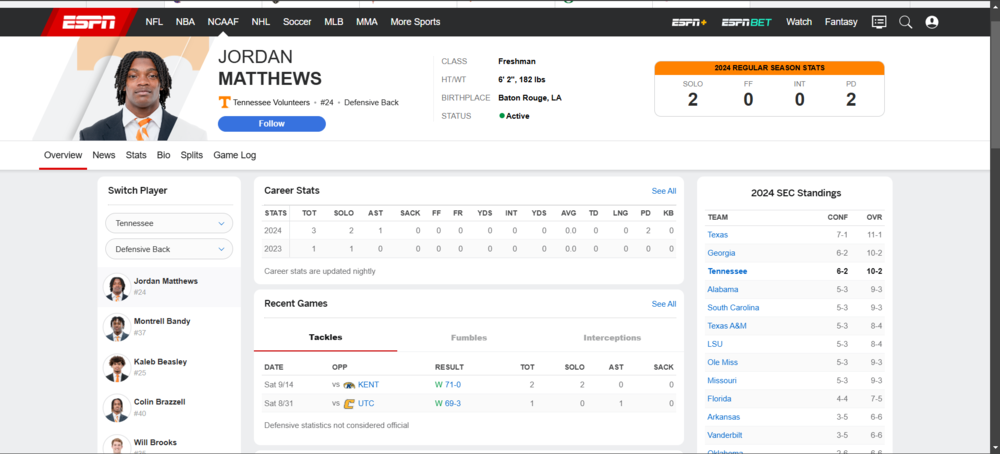Open the Game Log tab
The image size is (1000, 454).
point(234,155)
